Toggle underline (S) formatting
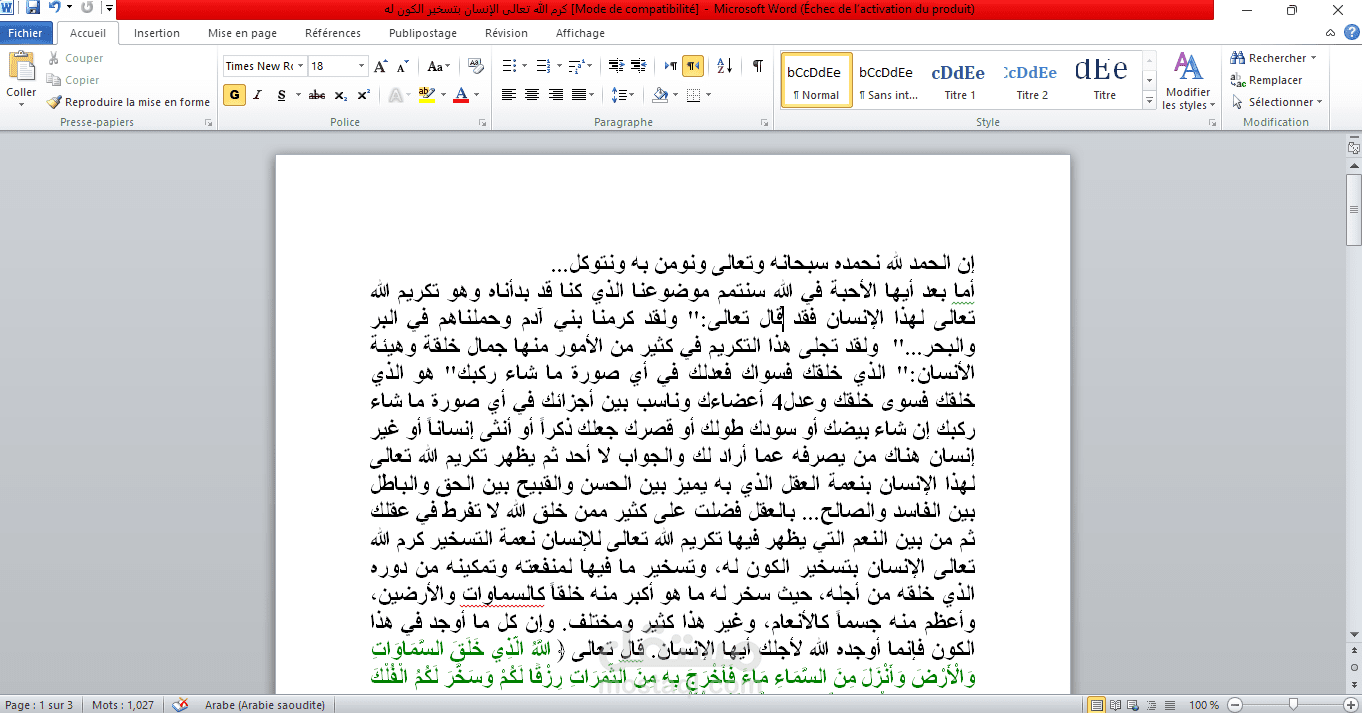Viewport: 1362px width, 713px height. [x=281, y=95]
